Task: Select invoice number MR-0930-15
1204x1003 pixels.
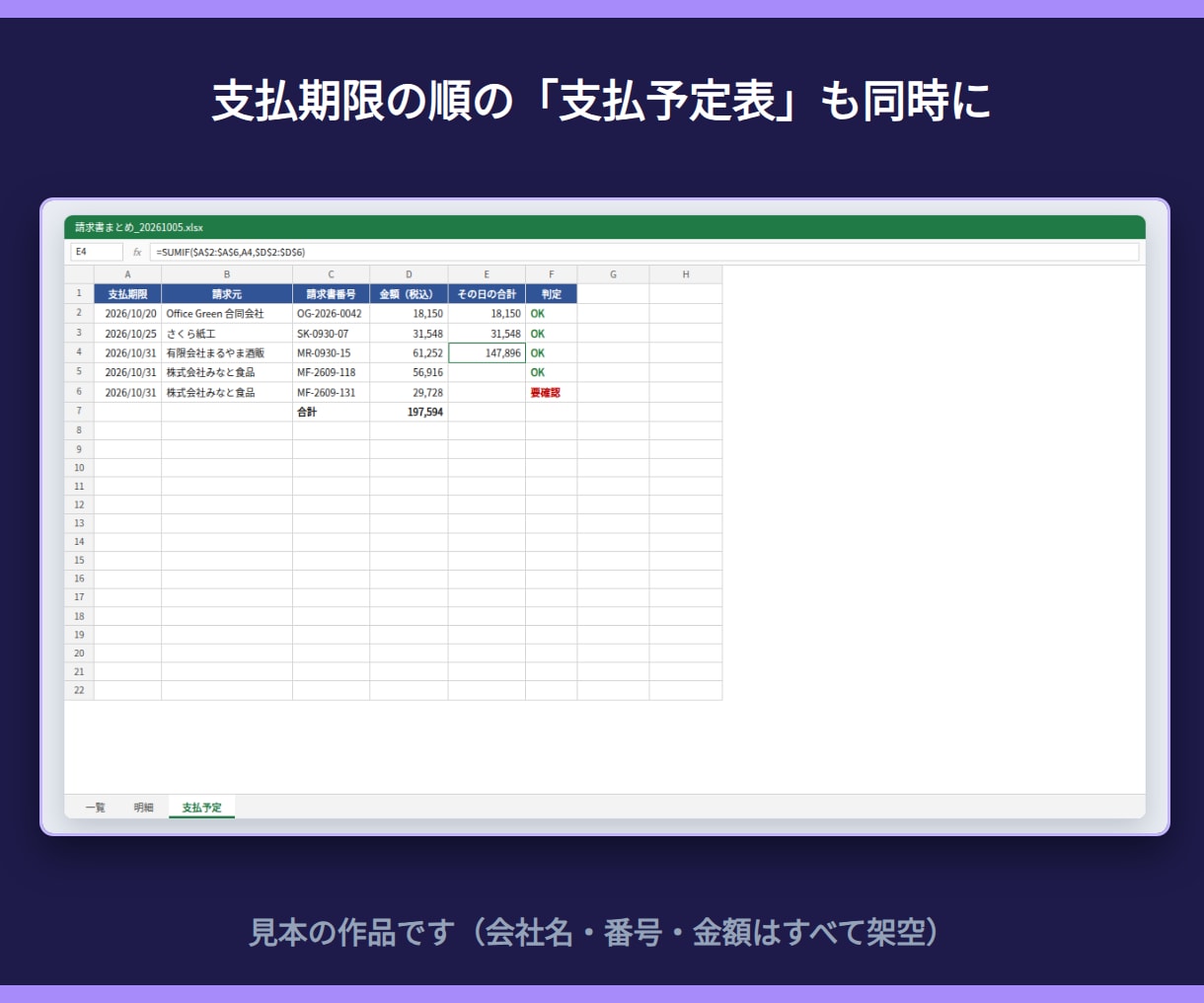Action: pyautogui.click(x=332, y=352)
